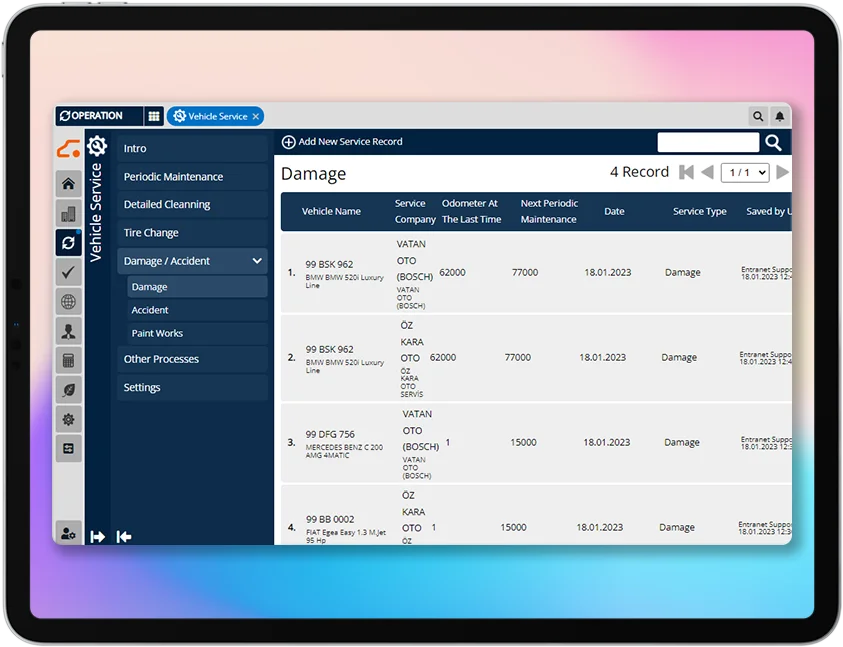Open the page selector 1 / 1 dropdown
This screenshot has width=843, height=647.
tap(746, 173)
